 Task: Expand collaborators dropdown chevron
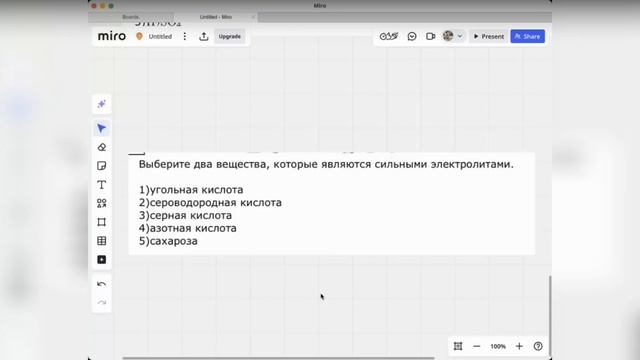[460, 36]
